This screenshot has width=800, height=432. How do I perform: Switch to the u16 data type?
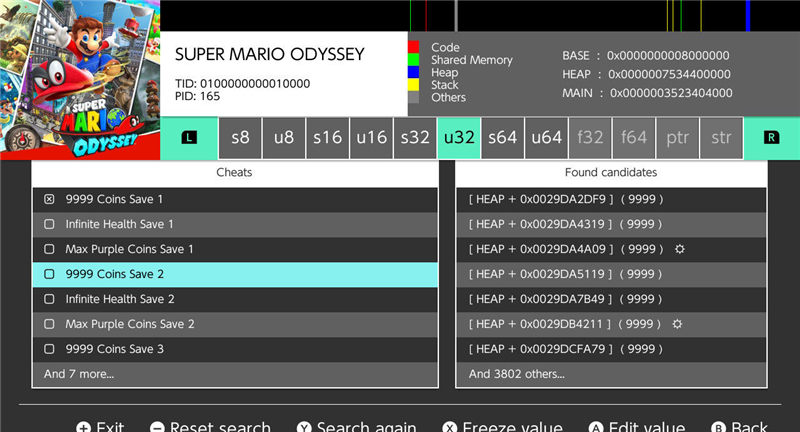[x=371, y=138]
